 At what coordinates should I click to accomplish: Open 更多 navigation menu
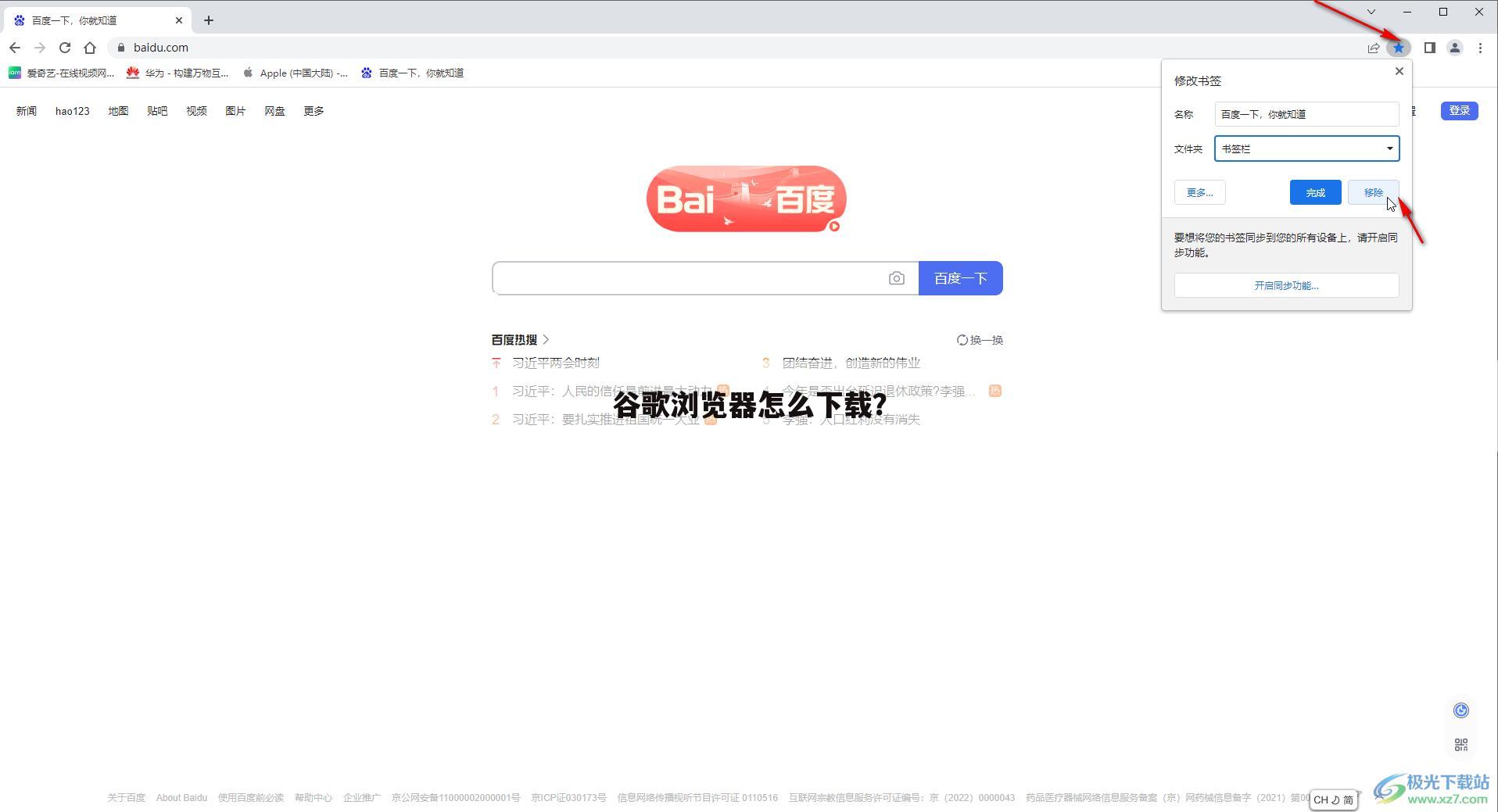pos(314,111)
